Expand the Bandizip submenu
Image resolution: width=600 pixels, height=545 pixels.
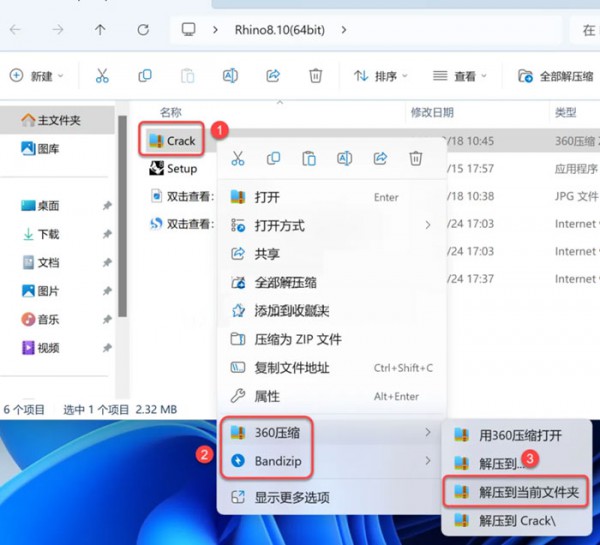coord(331,461)
